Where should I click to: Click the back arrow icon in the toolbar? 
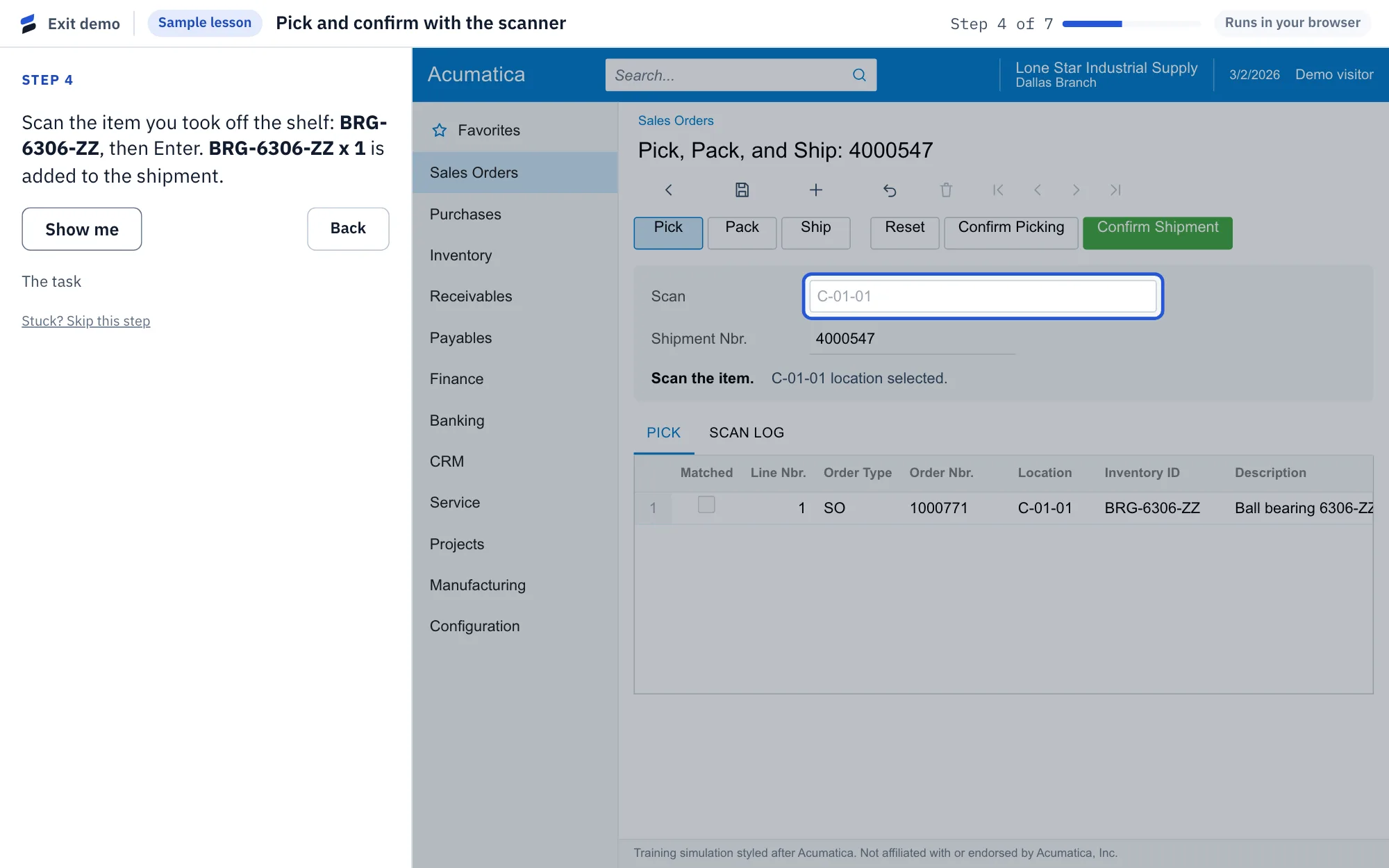tap(669, 190)
